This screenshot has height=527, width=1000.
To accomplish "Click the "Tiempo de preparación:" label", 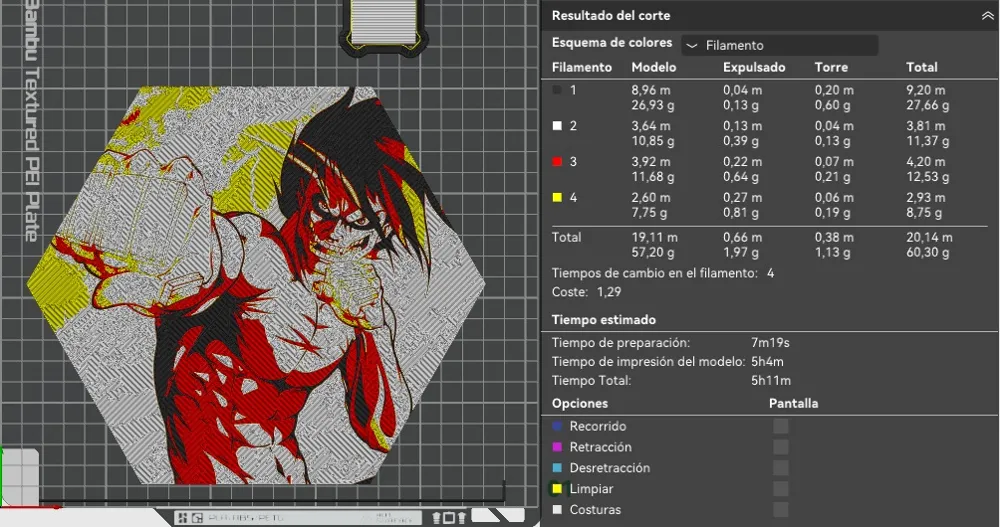I will 621,343.
